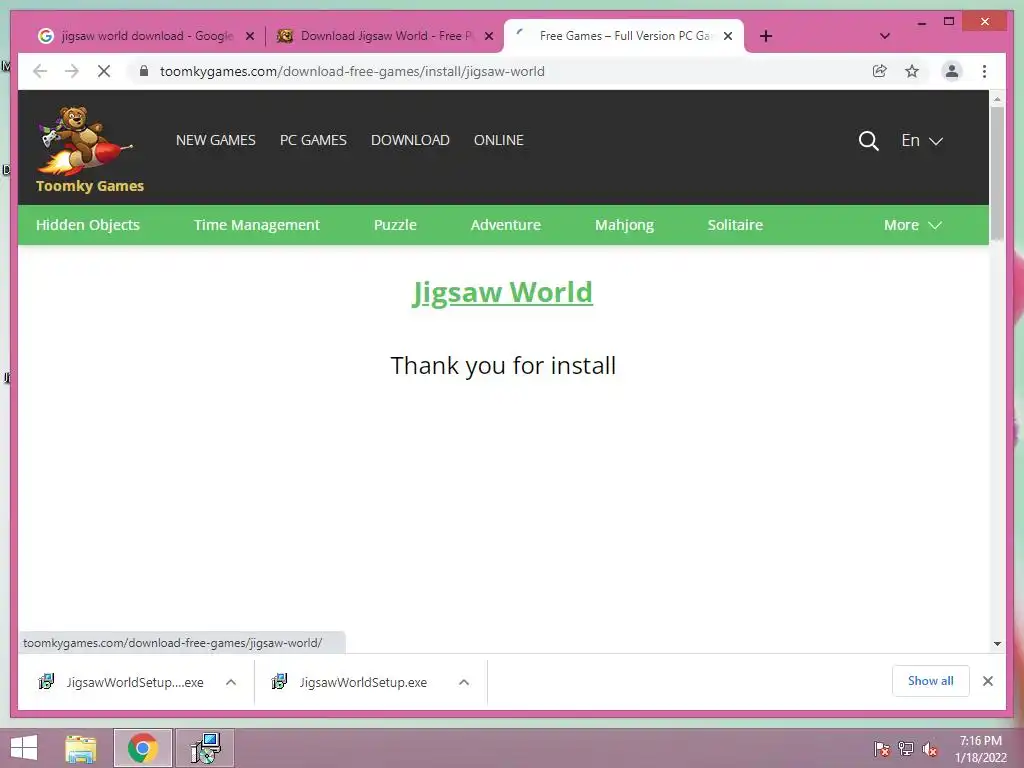The height and width of the screenshot is (768, 1024).
Task: Open the Chrome profile avatar icon
Action: coord(952,71)
